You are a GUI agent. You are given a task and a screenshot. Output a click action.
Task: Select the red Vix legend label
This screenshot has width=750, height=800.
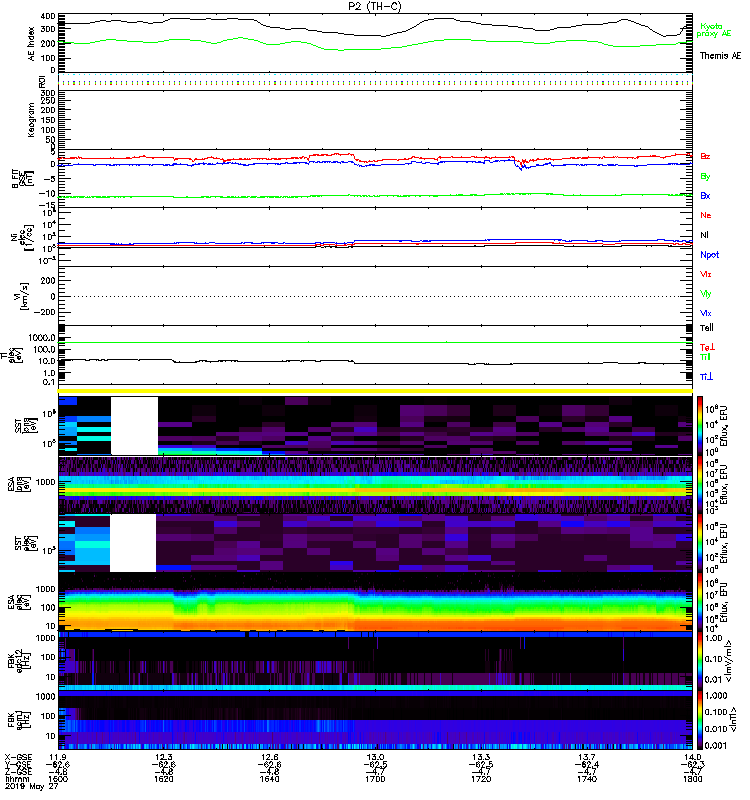click(706, 274)
